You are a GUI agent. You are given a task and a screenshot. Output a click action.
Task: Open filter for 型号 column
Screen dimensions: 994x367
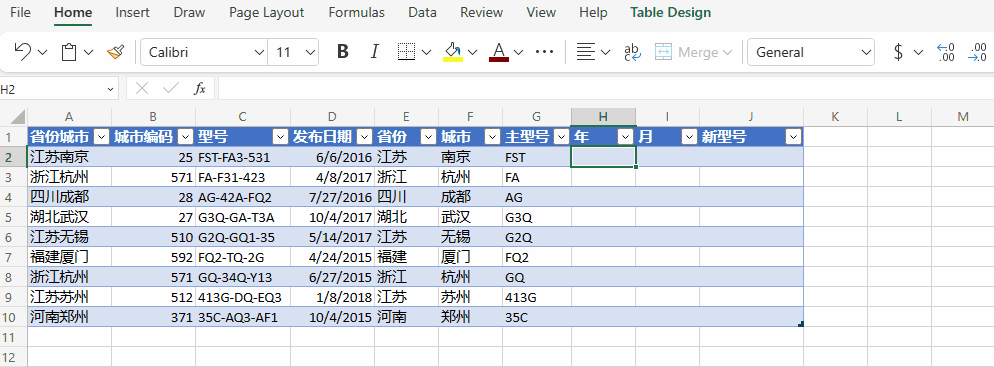[280, 136]
